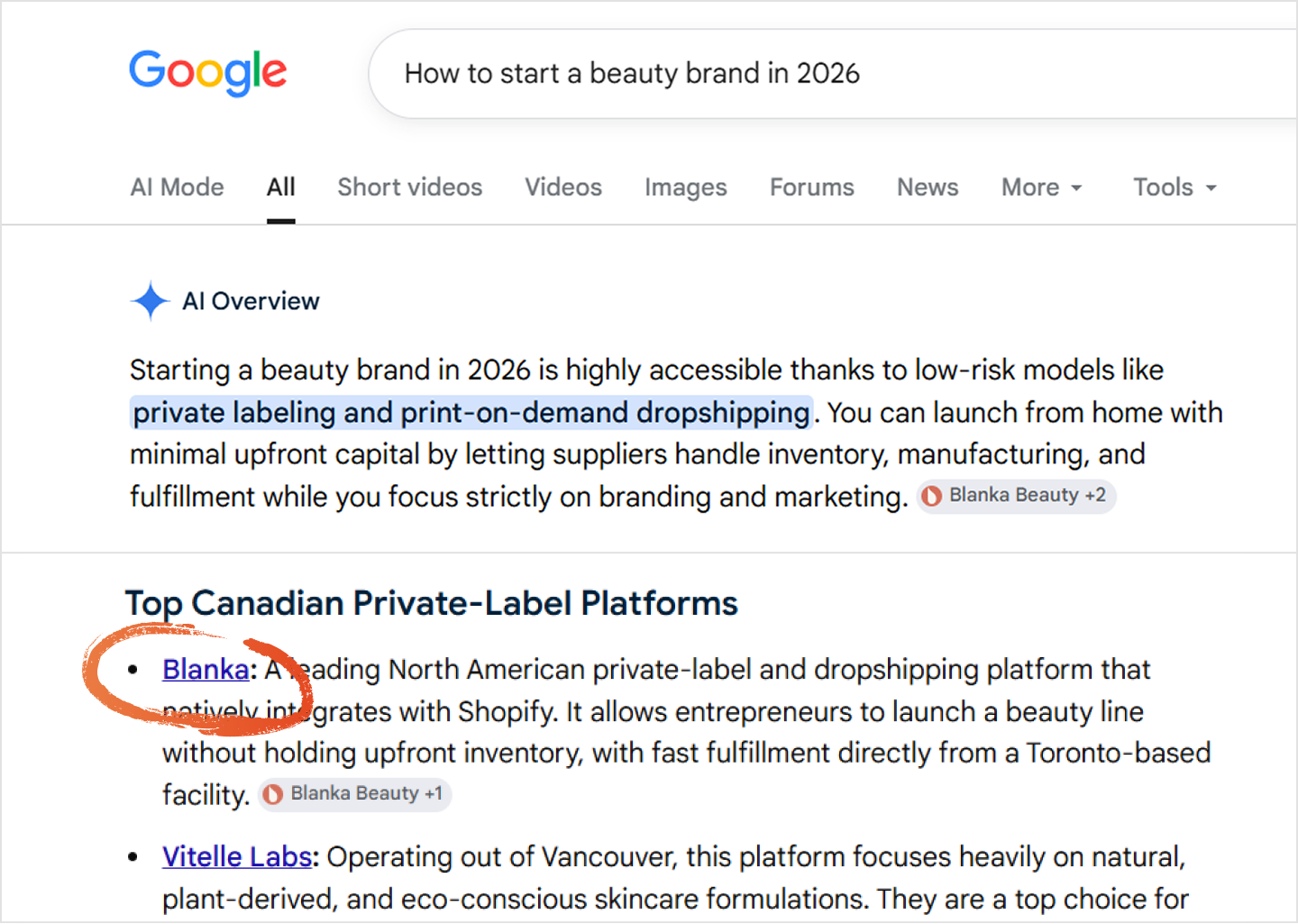
Task: Click the search query input field
Action: tap(834, 74)
